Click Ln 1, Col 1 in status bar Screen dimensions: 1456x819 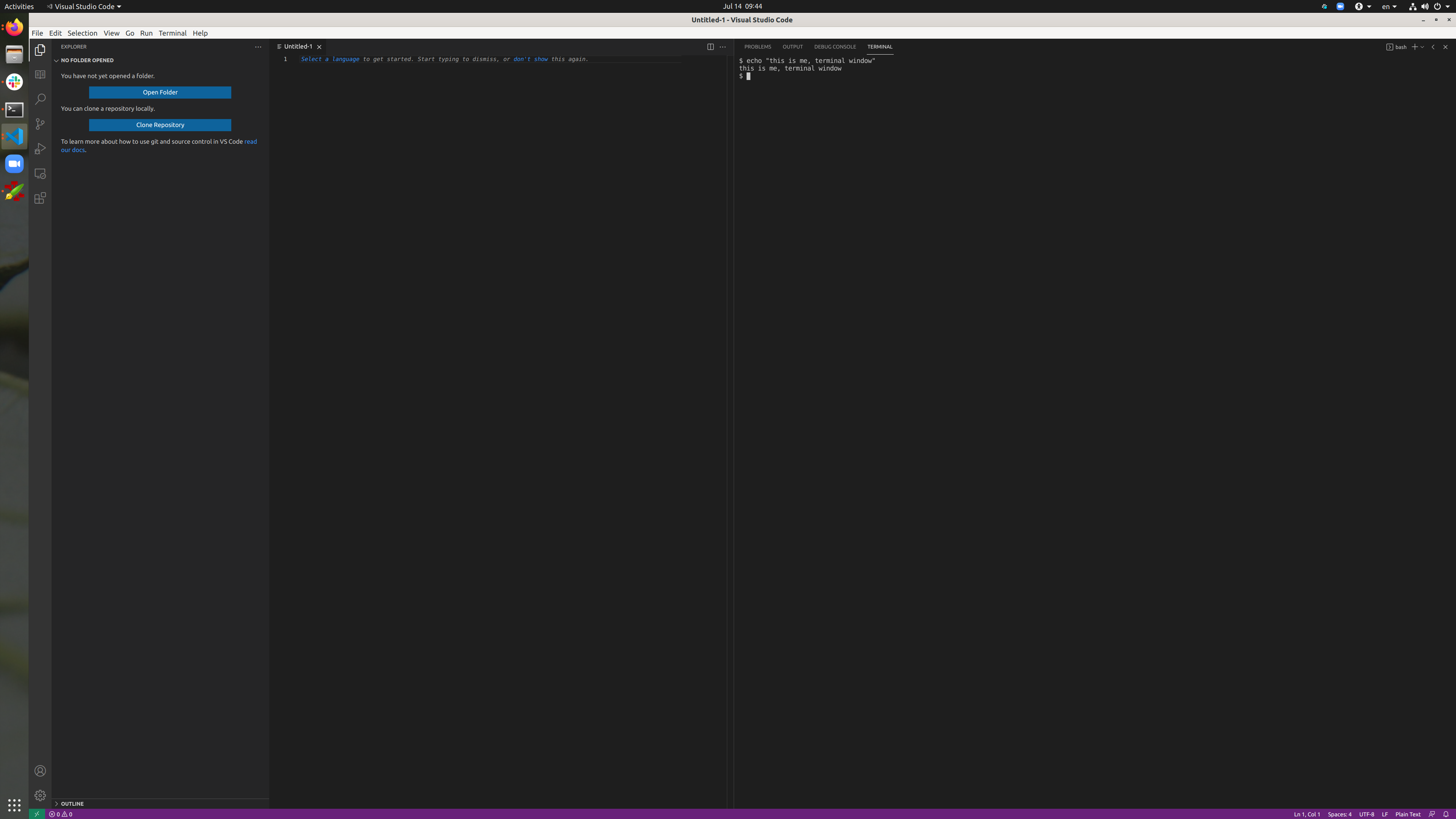point(1307,814)
